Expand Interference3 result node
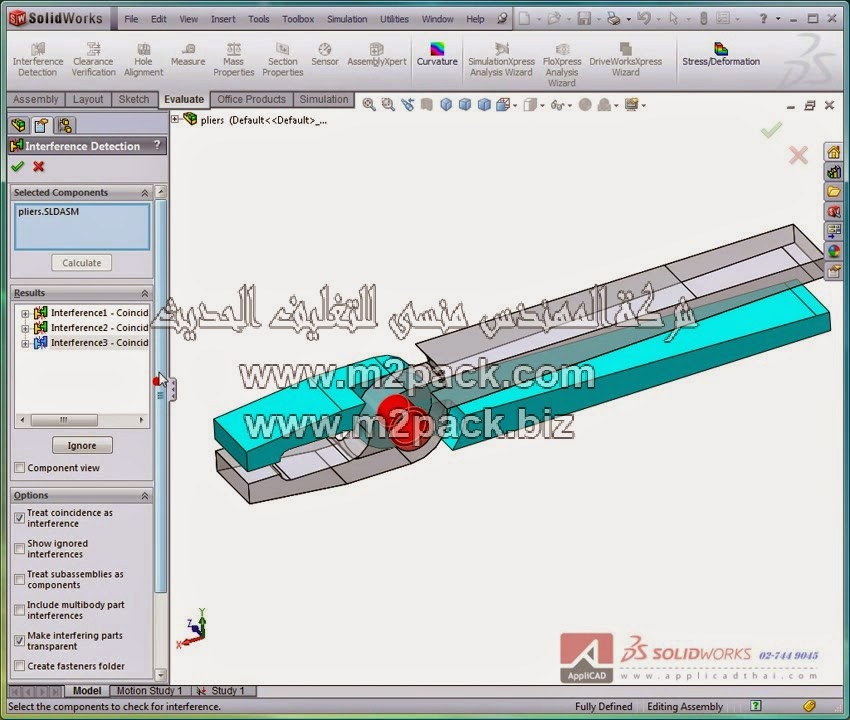The height and width of the screenshot is (720, 850). point(25,343)
